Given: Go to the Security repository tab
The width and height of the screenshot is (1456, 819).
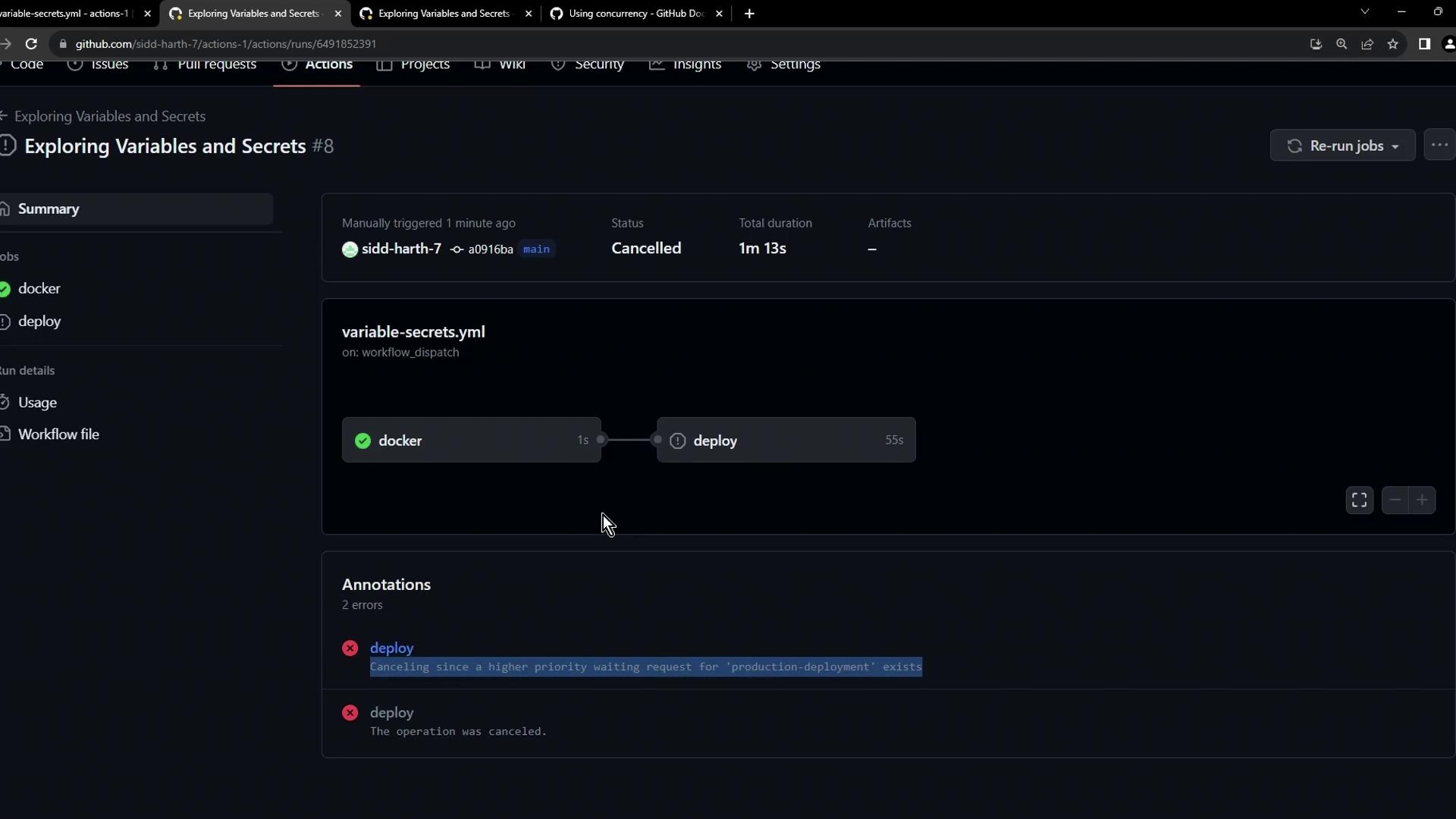Looking at the screenshot, I should (598, 65).
